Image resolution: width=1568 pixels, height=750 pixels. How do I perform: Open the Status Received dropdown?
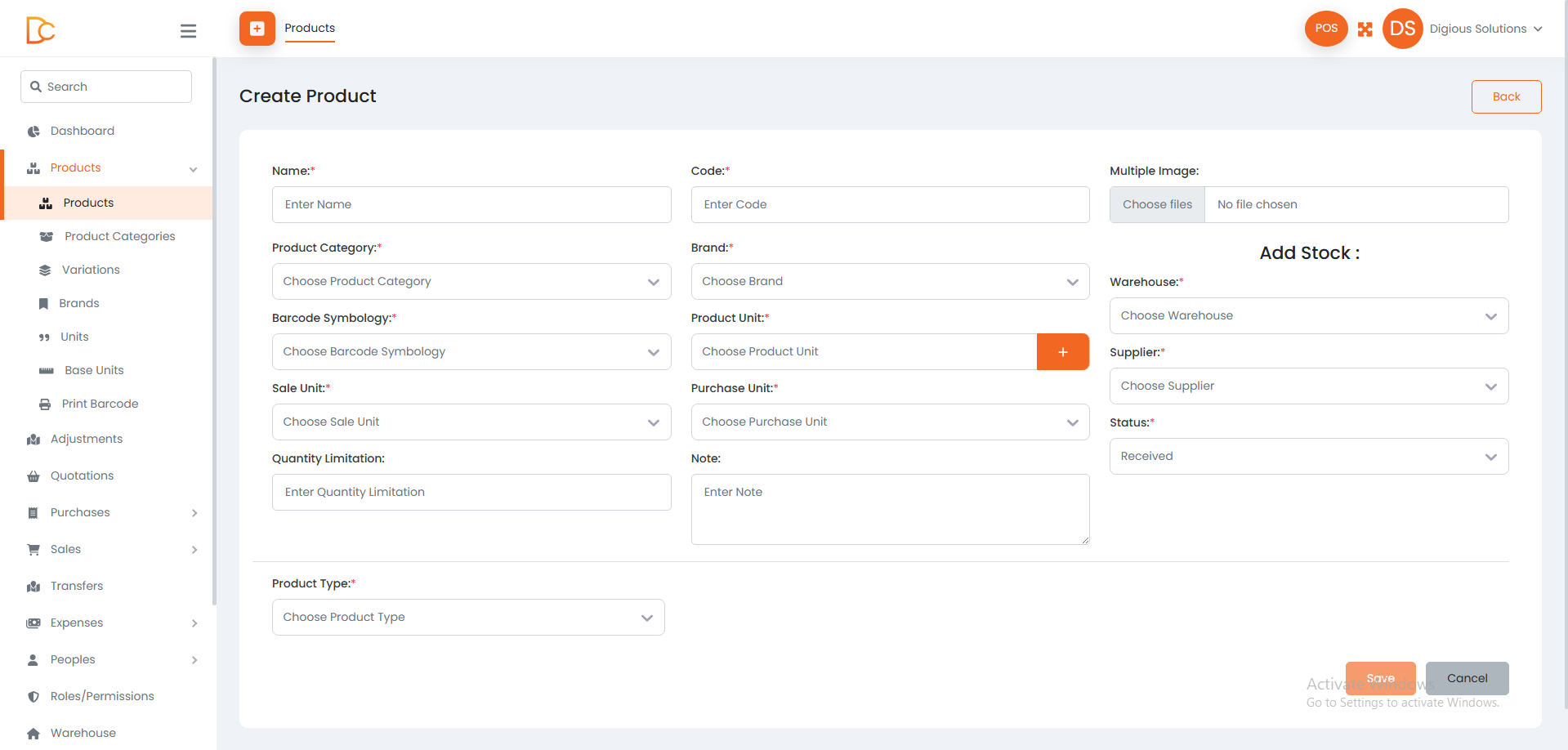click(x=1309, y=456)
